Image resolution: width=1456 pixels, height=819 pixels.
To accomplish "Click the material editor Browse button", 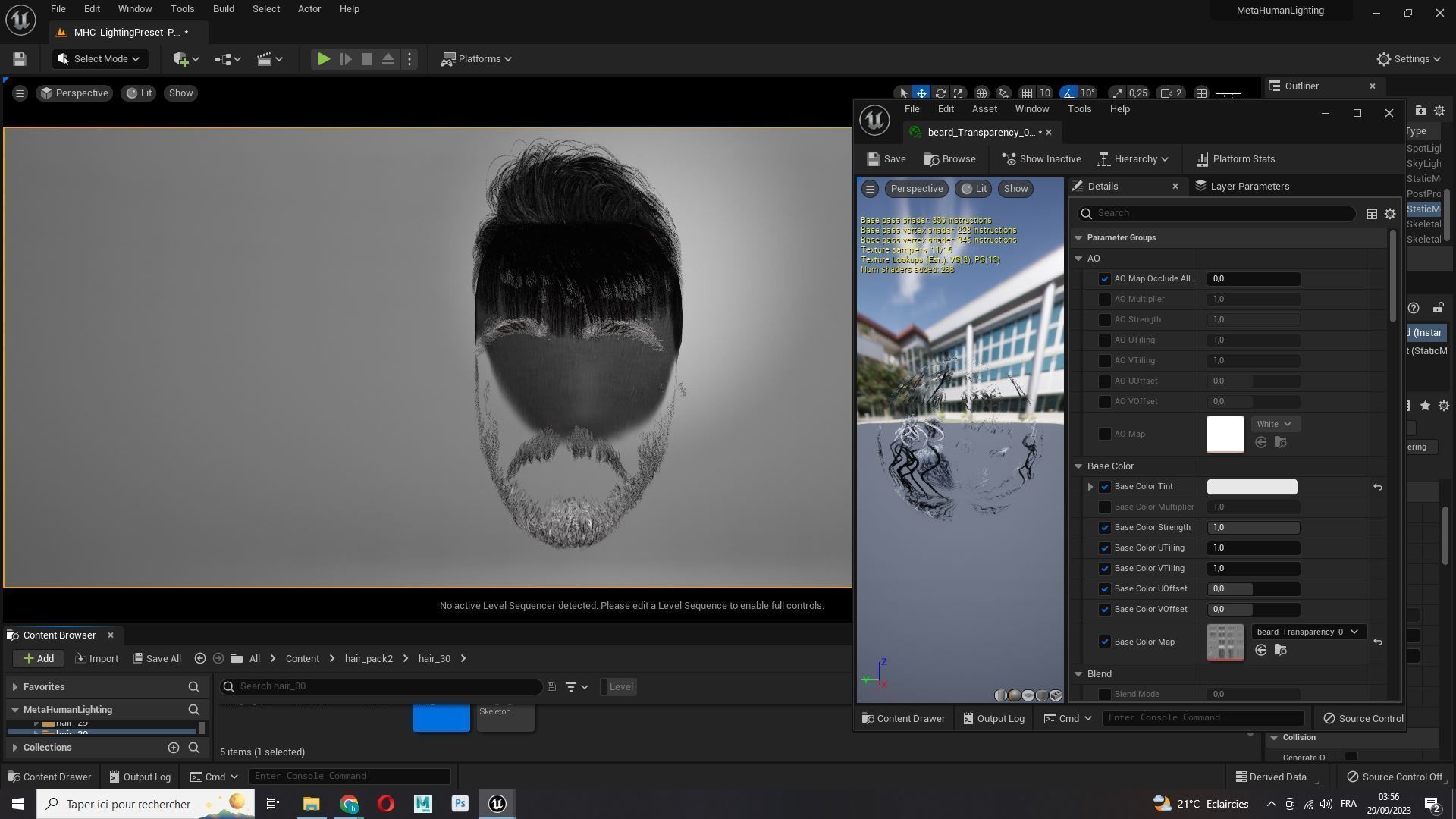I will coord(950,159).
